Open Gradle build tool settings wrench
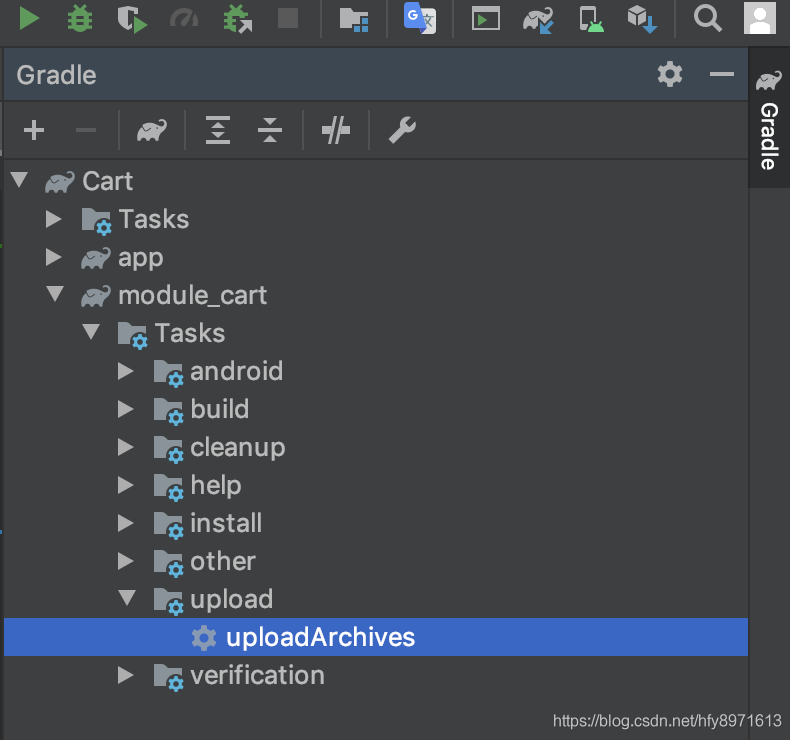Viewport: 792px width, 740px height. click(x=402, y=130)
